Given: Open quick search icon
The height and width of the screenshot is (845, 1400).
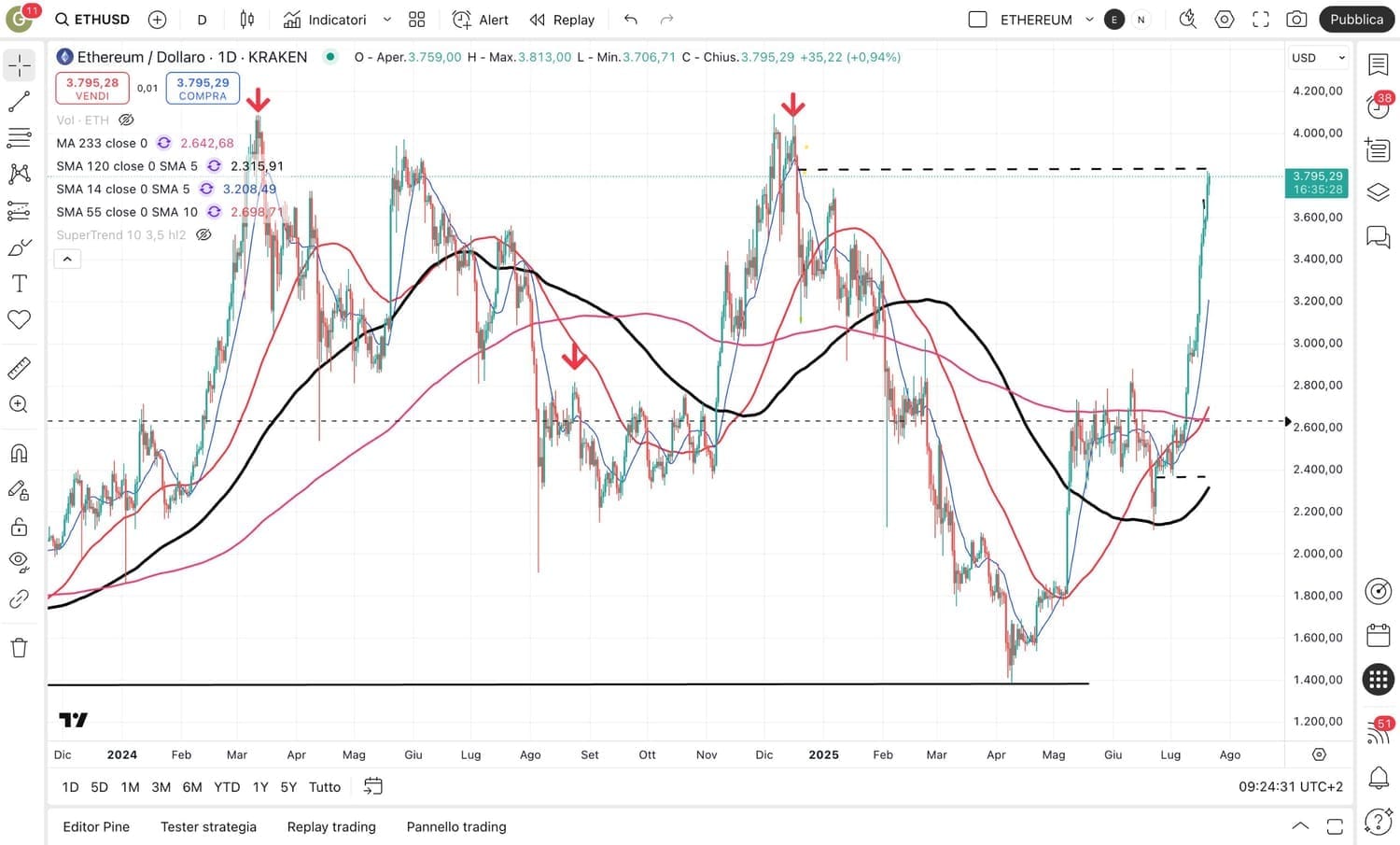Looking at the screenshot, I should (1188, 20).
